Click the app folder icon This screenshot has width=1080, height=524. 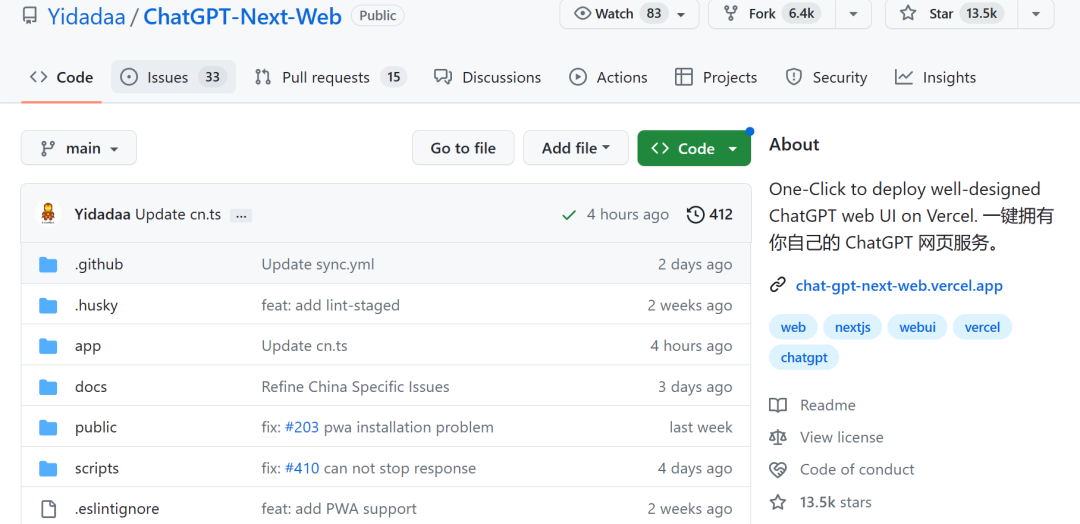click(x=48, y=346)
